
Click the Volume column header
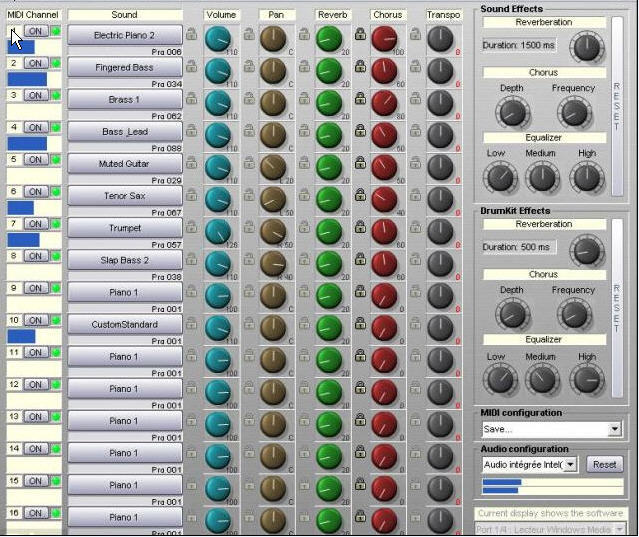pos(221,15)
